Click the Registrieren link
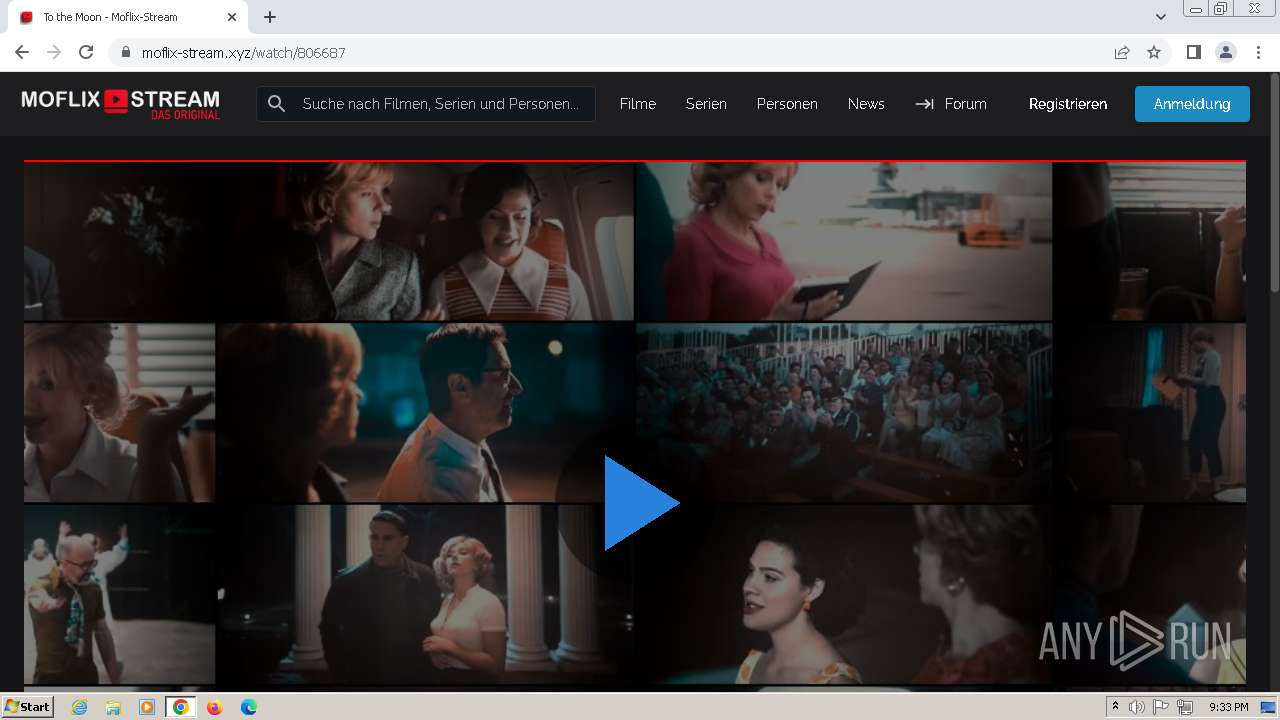 coord(1068,104)
